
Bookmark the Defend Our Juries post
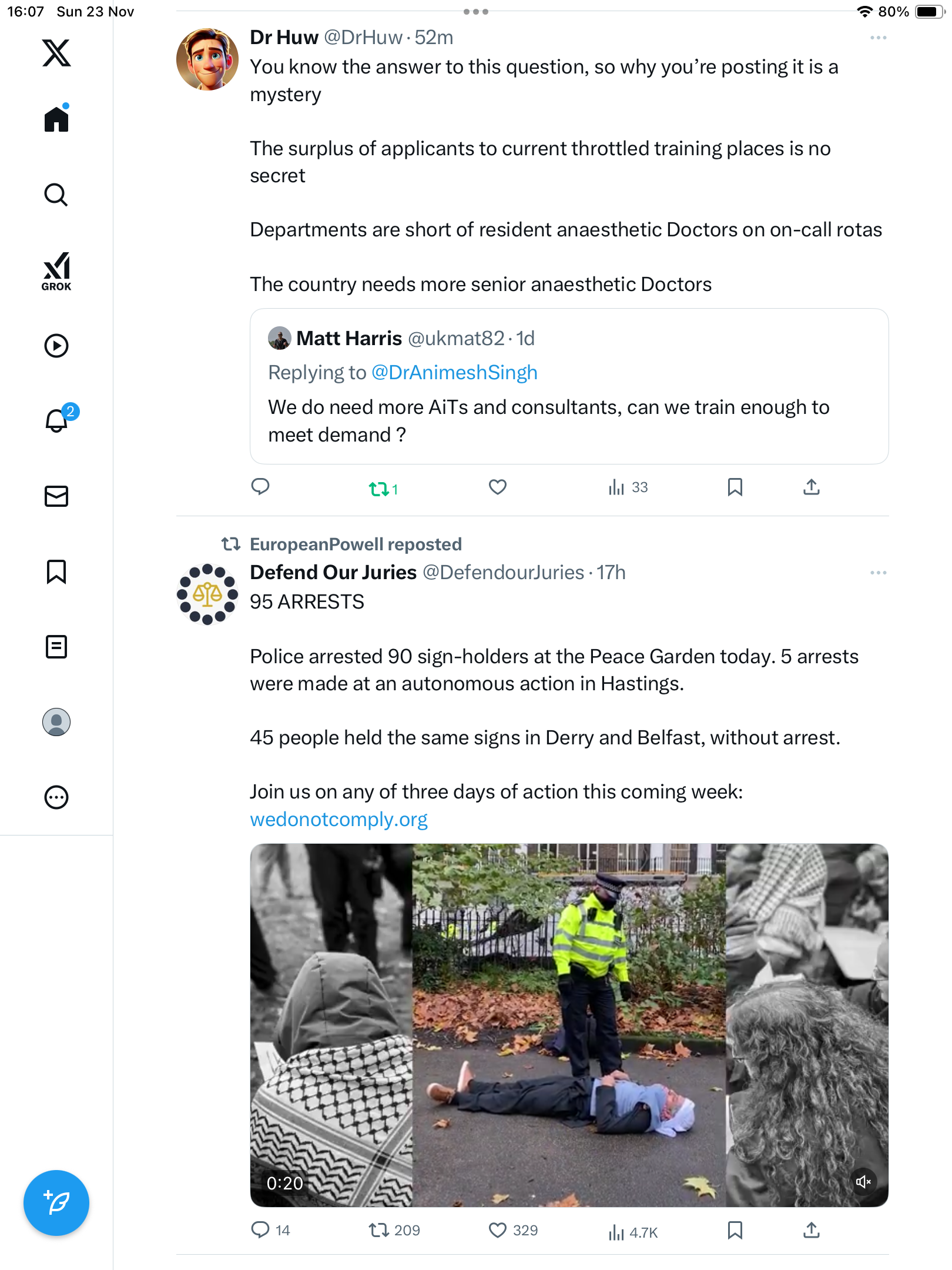click(735, 1230)
